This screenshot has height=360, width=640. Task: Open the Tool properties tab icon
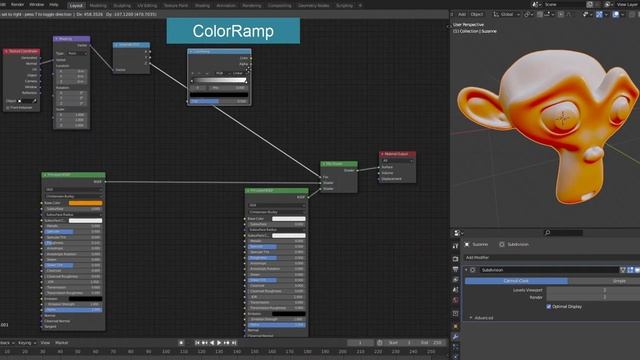pyautogui.click(x=456, y=246)
